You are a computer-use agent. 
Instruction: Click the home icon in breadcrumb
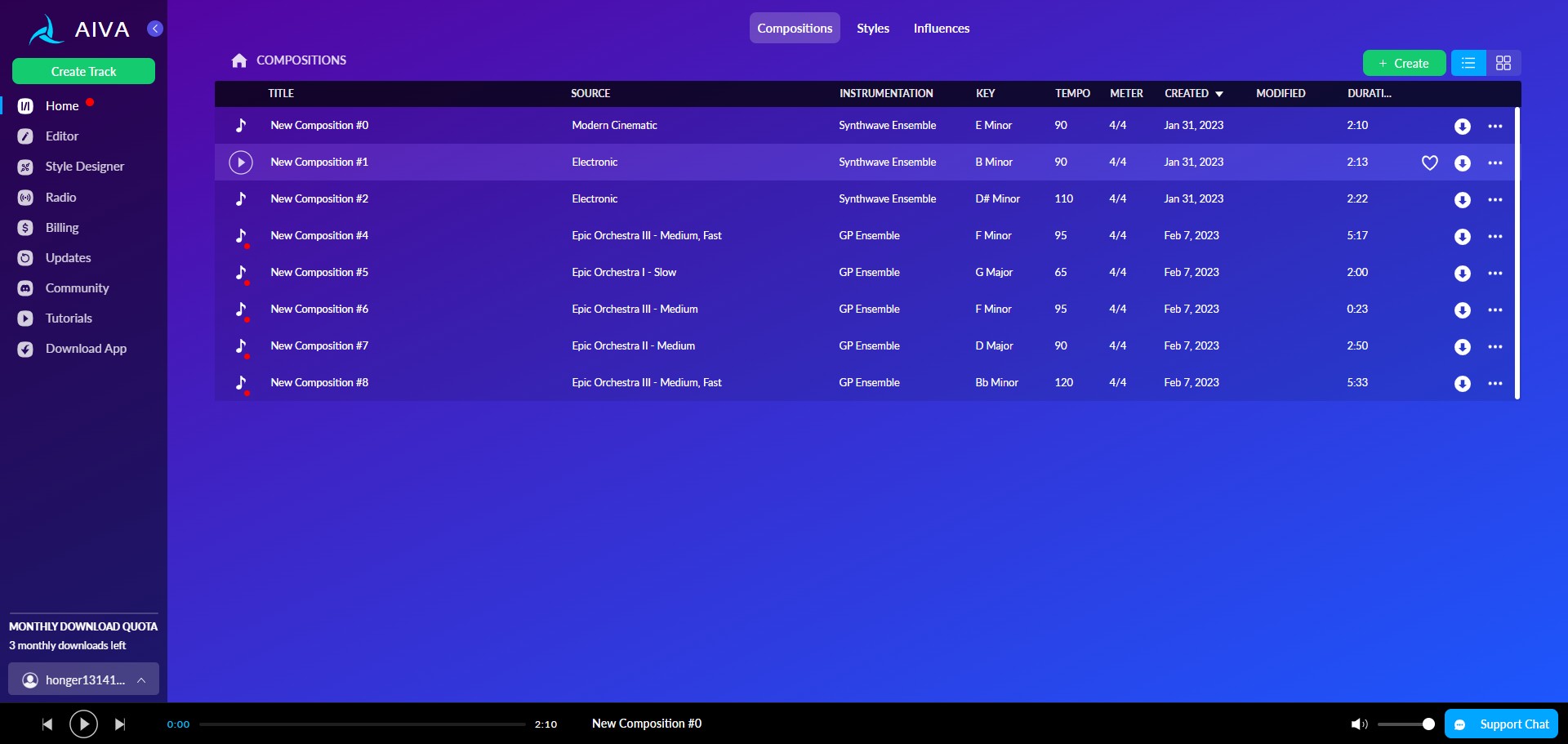click(x=238, y=60)
